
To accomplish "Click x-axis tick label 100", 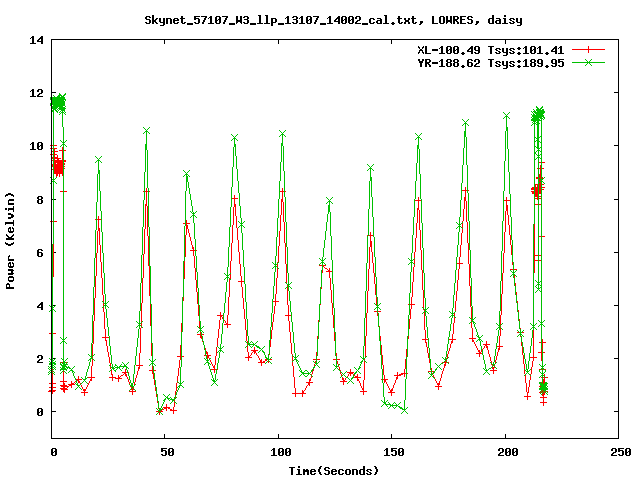I will pyautogui.click(x=281, y=452).
